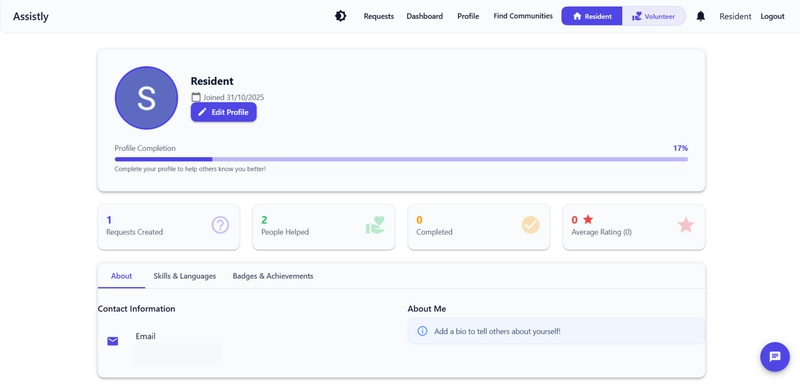Click the Completed checkmark icon

530,225
